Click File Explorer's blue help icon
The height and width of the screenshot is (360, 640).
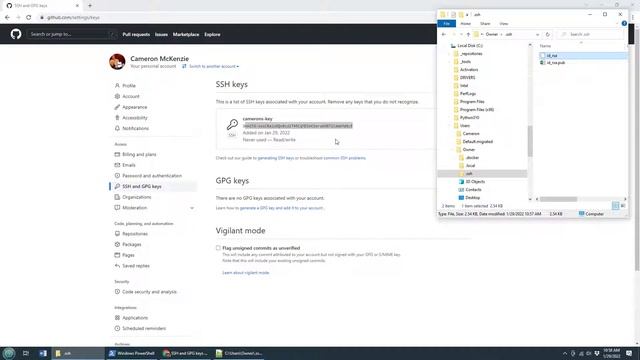pos(624,24)
